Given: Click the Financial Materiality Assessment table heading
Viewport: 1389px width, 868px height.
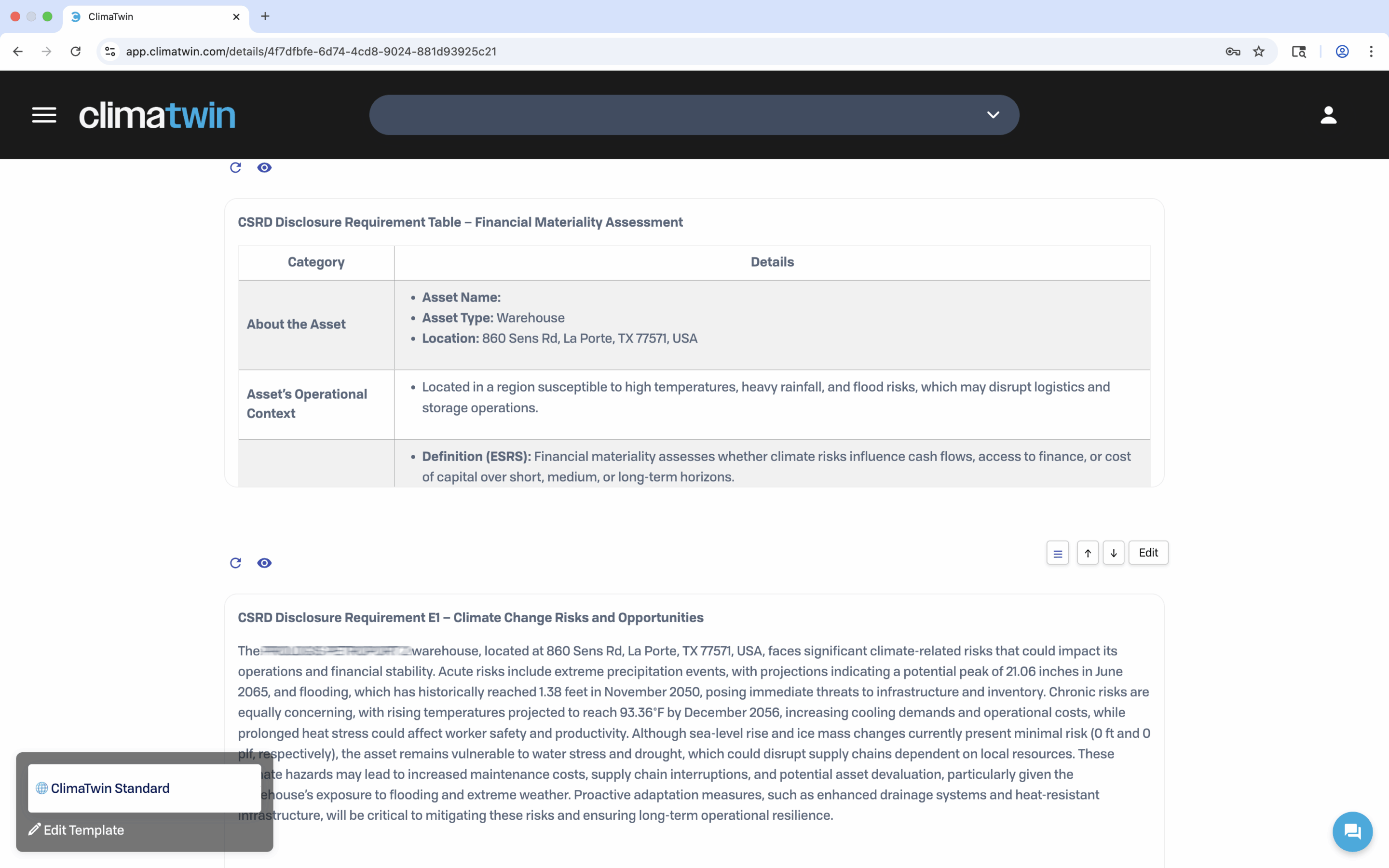Looking at the screenshot, I should 460,222.
